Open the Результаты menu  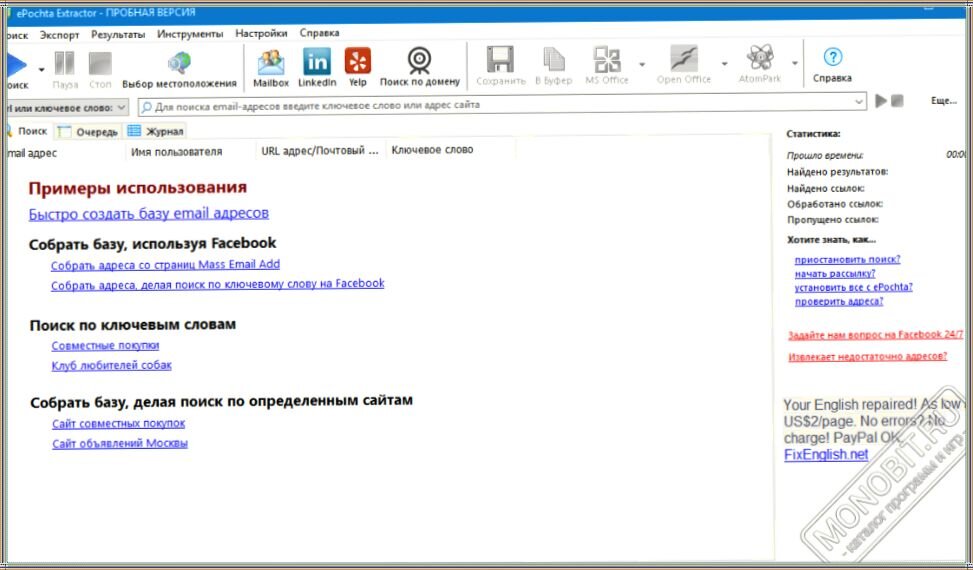(x=118, y=34)
